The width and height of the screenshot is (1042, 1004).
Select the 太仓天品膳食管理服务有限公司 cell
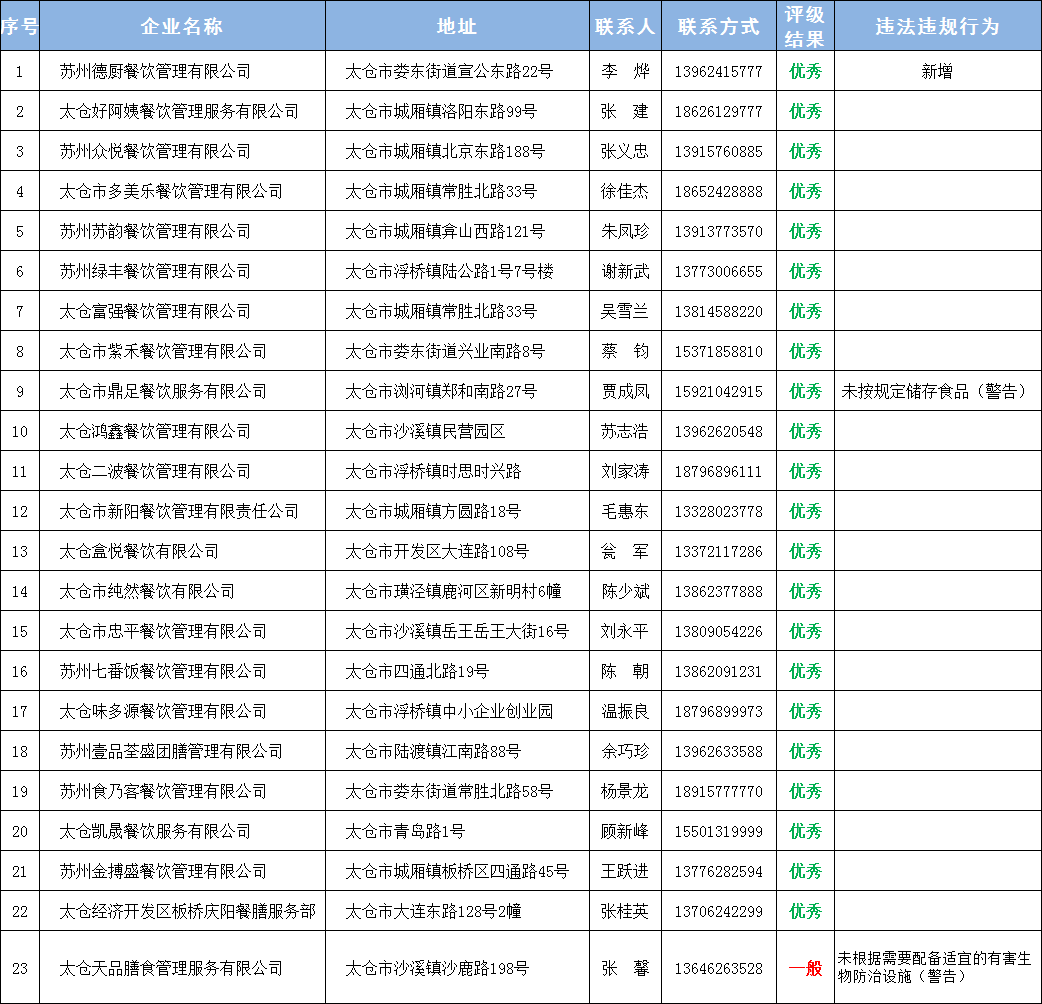point(171,968)
